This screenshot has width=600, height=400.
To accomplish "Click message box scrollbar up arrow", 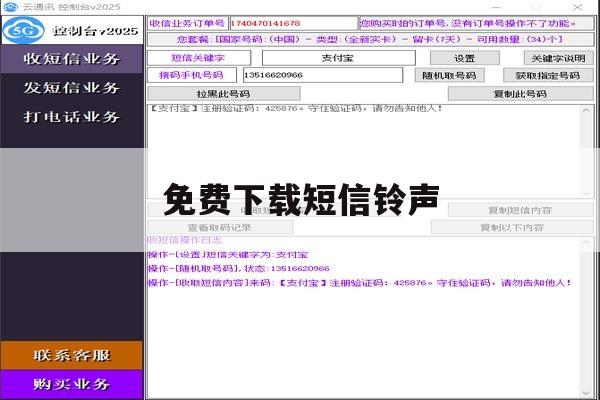I will coord(586,110).
